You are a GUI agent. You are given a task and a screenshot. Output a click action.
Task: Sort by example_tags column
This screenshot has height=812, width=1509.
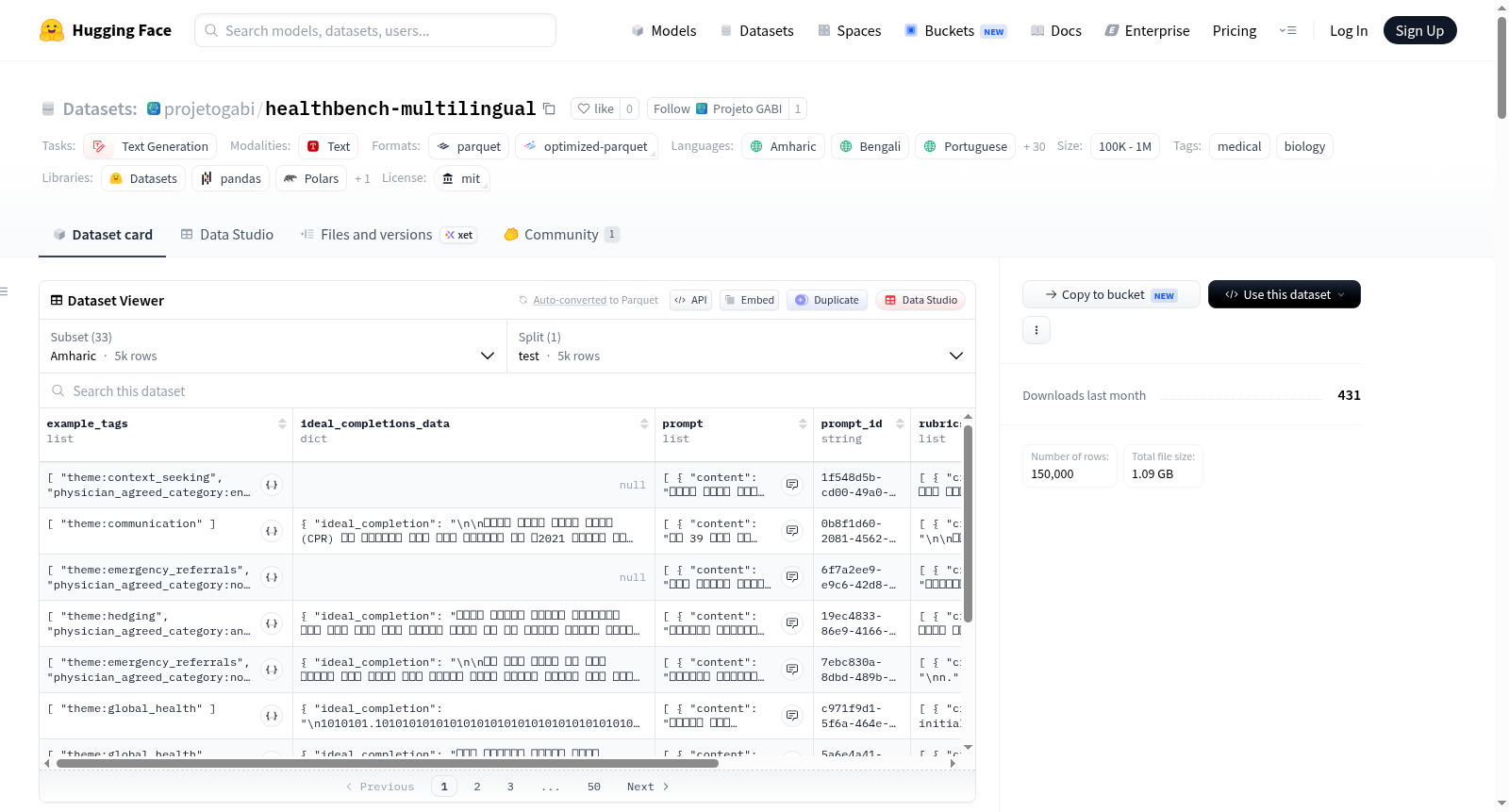pyautogui.click(x=282, y=423)
